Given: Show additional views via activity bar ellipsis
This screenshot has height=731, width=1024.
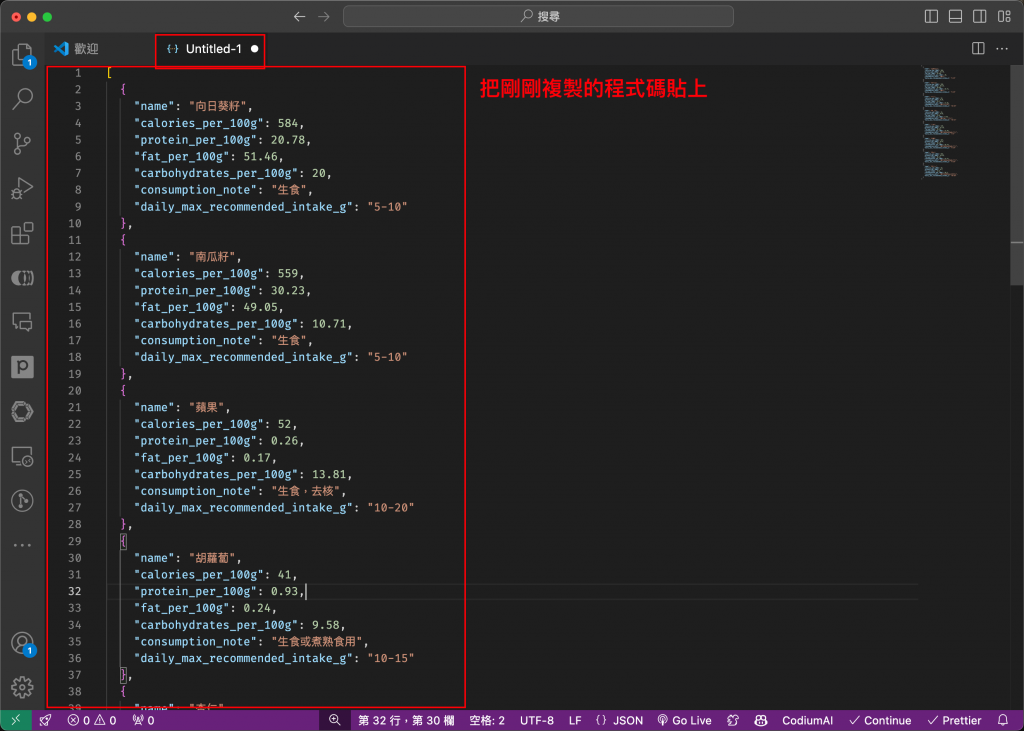Looking at the screenshot, I should coord(22,545).
